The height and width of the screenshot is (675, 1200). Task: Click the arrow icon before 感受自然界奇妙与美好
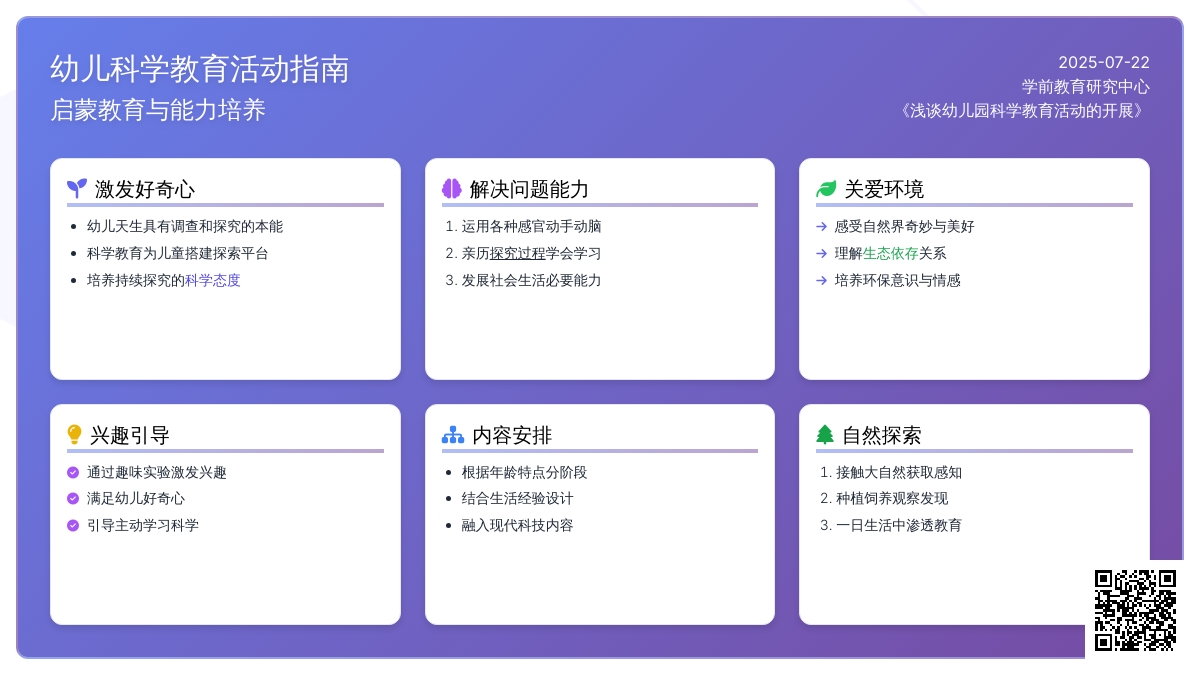click(822, 227)
